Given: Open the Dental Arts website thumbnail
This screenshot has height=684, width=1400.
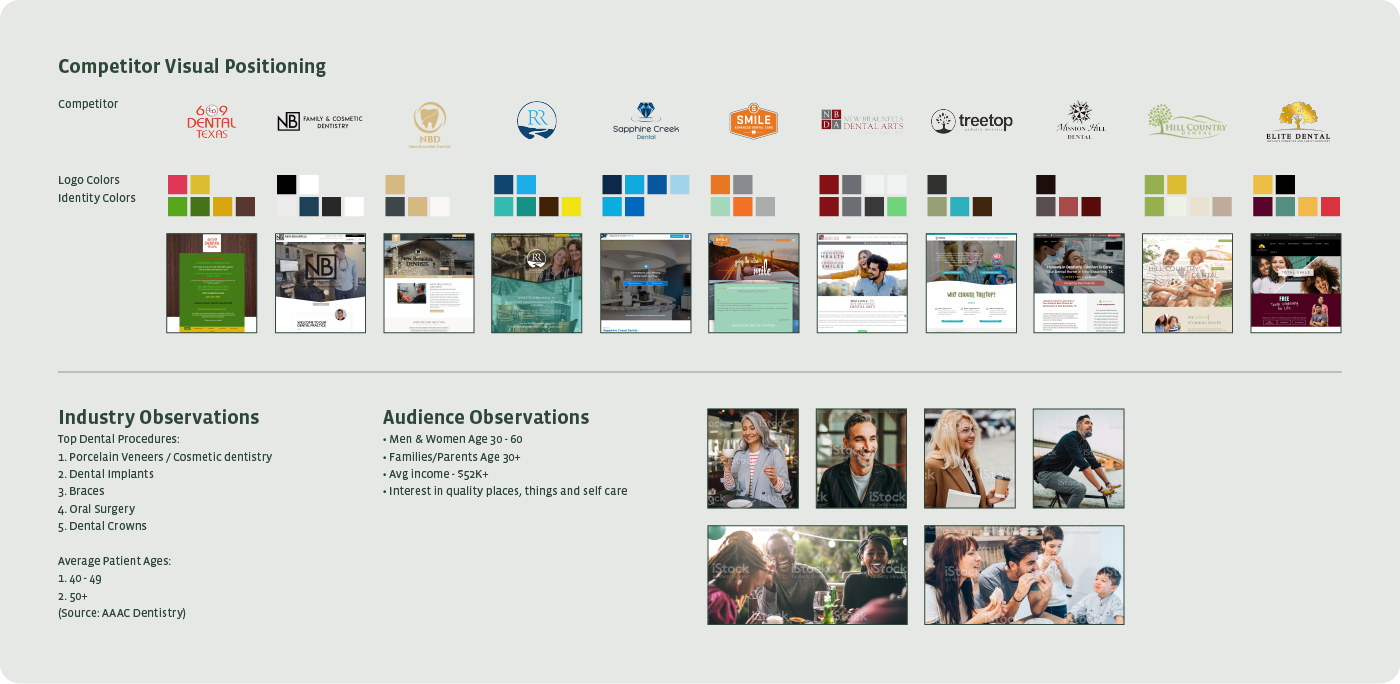Looking at the screenshot, I should click(x=862, y=283).
